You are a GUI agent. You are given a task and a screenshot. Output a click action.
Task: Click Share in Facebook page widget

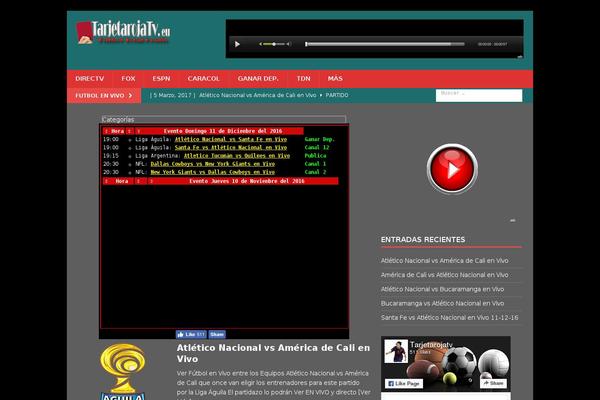pos(493,383)
